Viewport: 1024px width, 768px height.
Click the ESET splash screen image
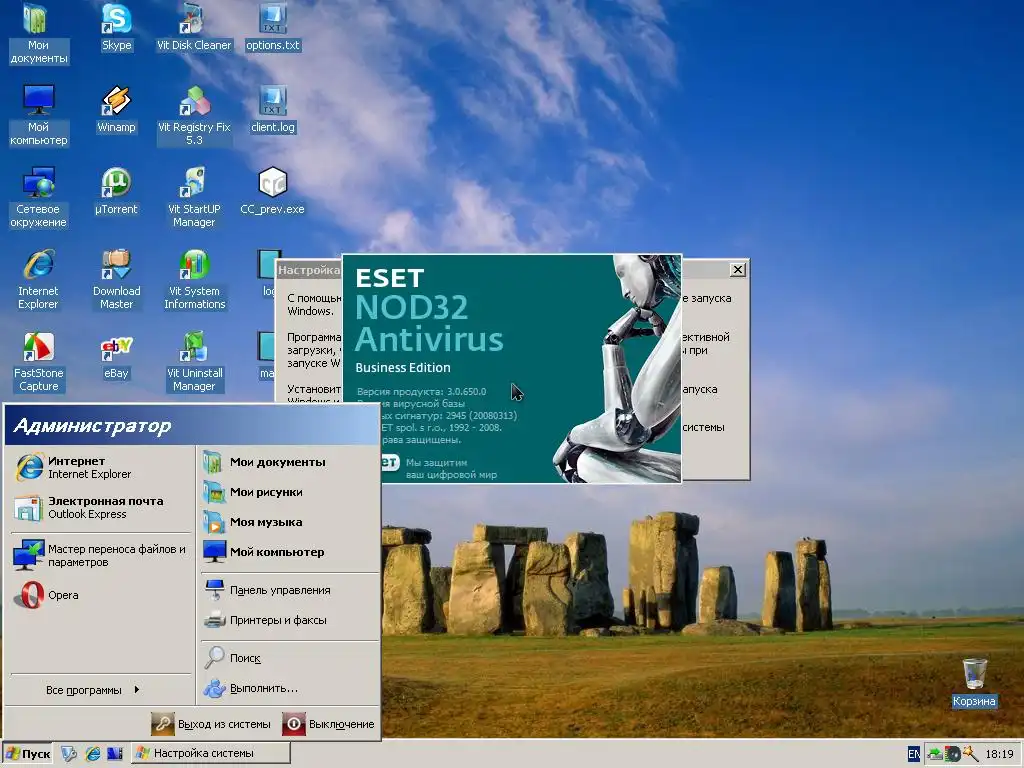[x=512, y=368]
